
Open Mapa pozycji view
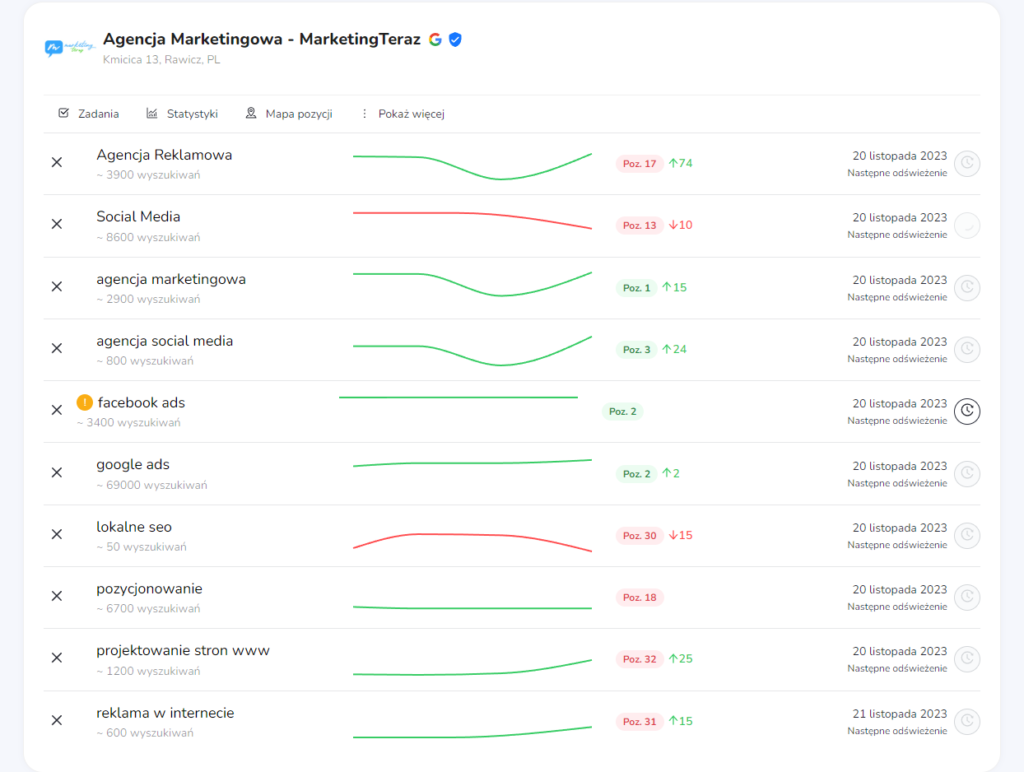pyautogui.click(x=289, y=114)
